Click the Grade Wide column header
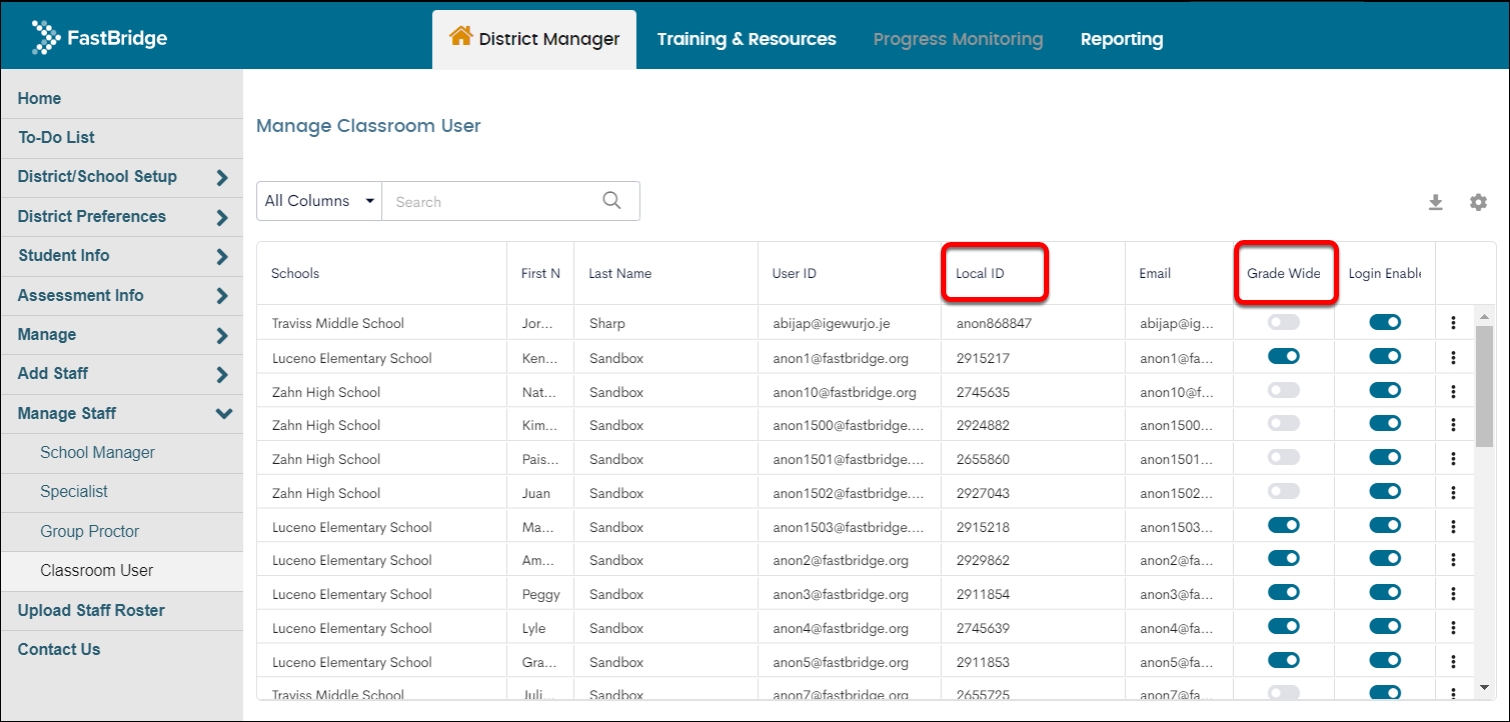This screenshot has width=1510, height=722. pyautogui.click(x=1284, y=273)
